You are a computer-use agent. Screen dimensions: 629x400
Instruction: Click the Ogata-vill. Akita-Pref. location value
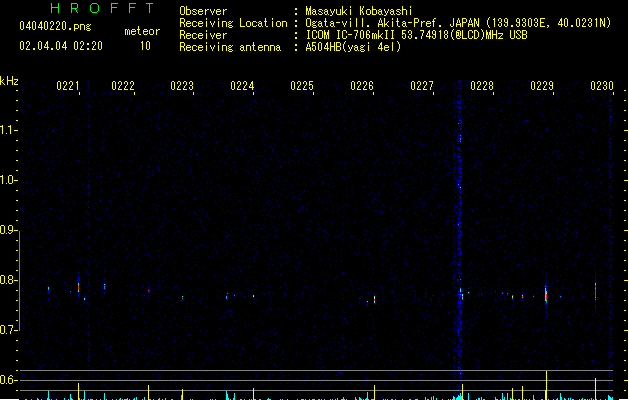point(458,23)
